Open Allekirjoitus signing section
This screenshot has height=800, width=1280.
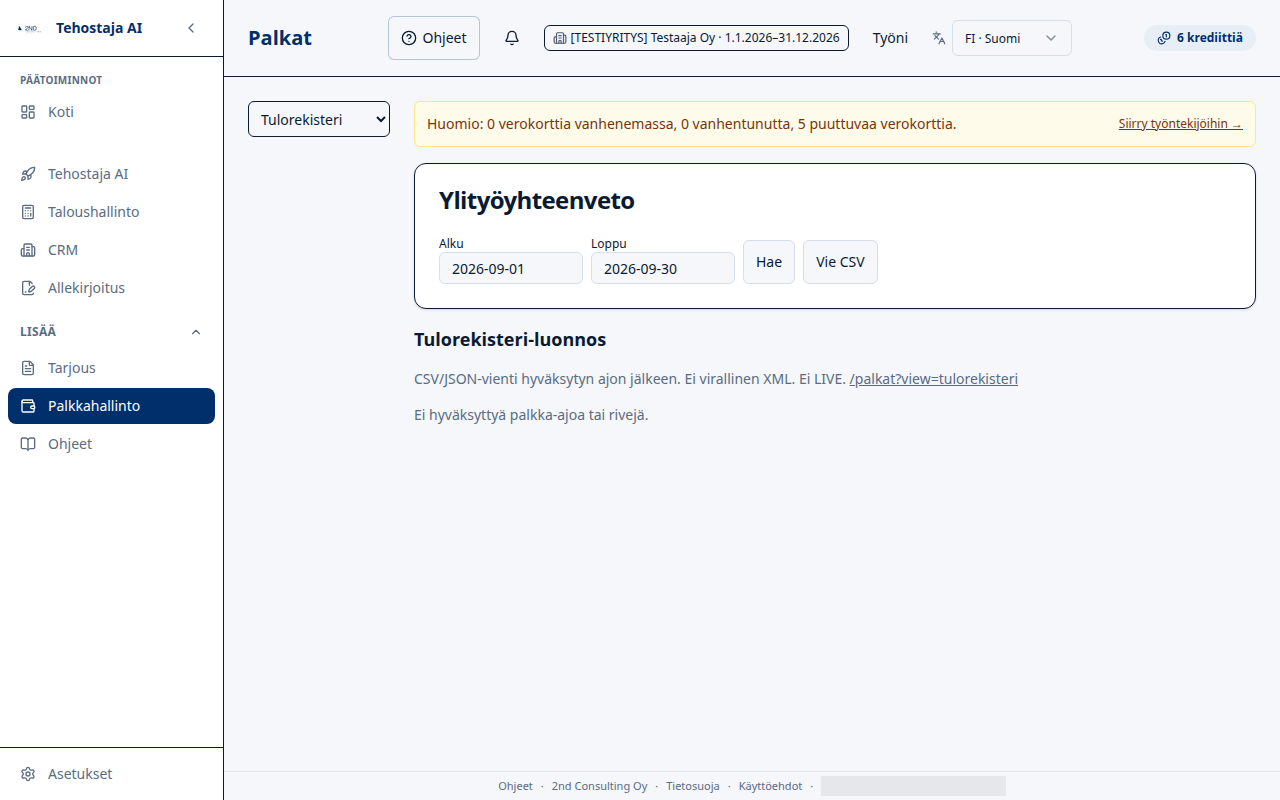click(111, 288)
